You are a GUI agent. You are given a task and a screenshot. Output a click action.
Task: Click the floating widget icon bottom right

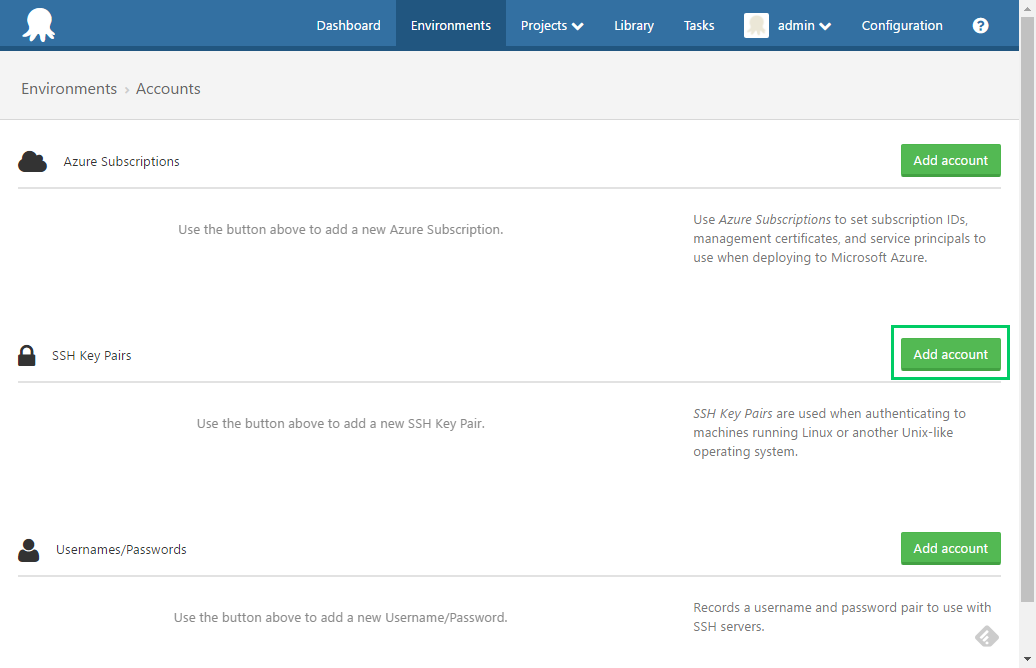[986, 636]
